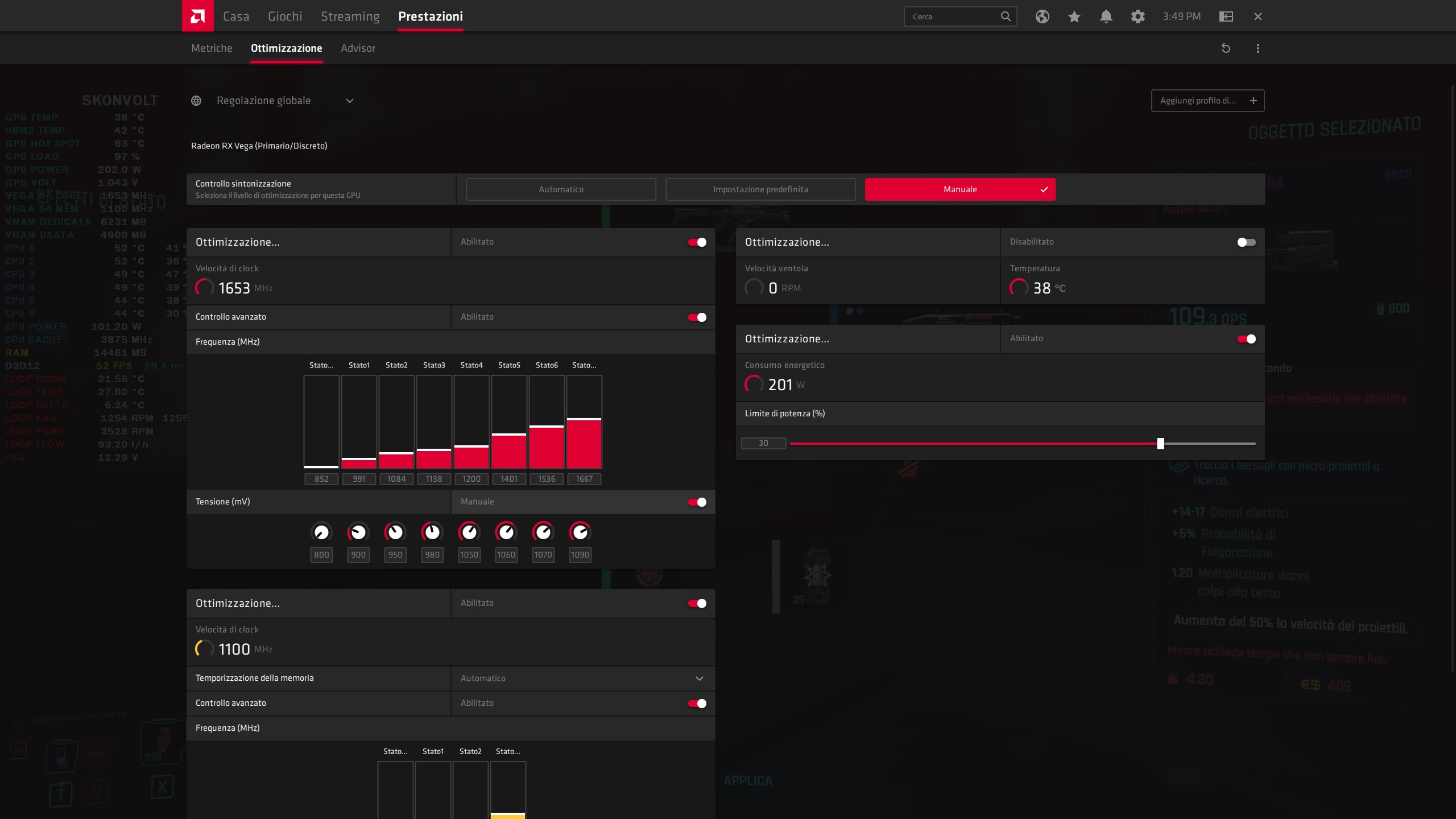1456x819 pixels.
Task: Open favorites star icon
Action: click(x=1074, y=16)
